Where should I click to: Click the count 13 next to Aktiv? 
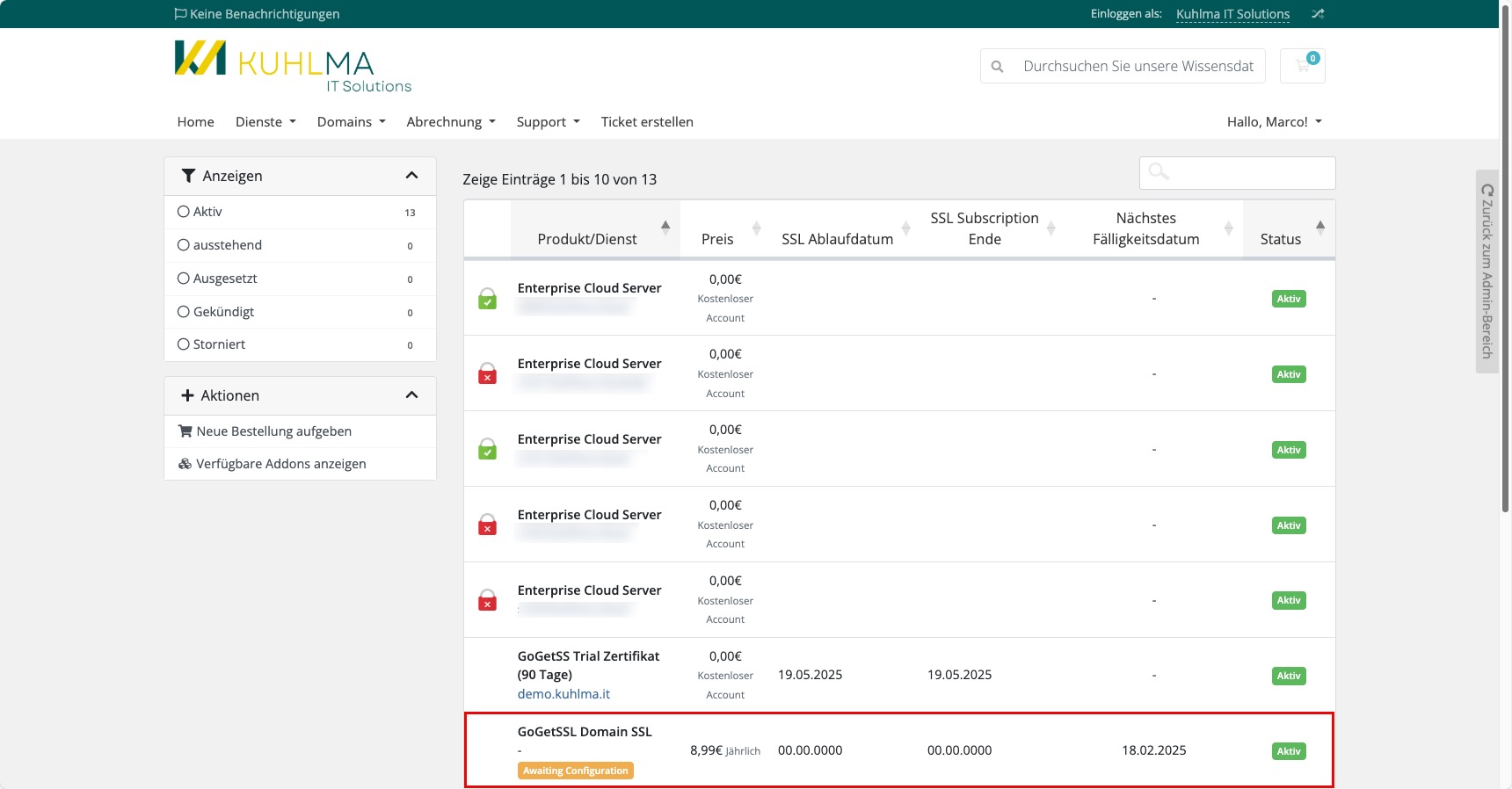click(410, 213)
